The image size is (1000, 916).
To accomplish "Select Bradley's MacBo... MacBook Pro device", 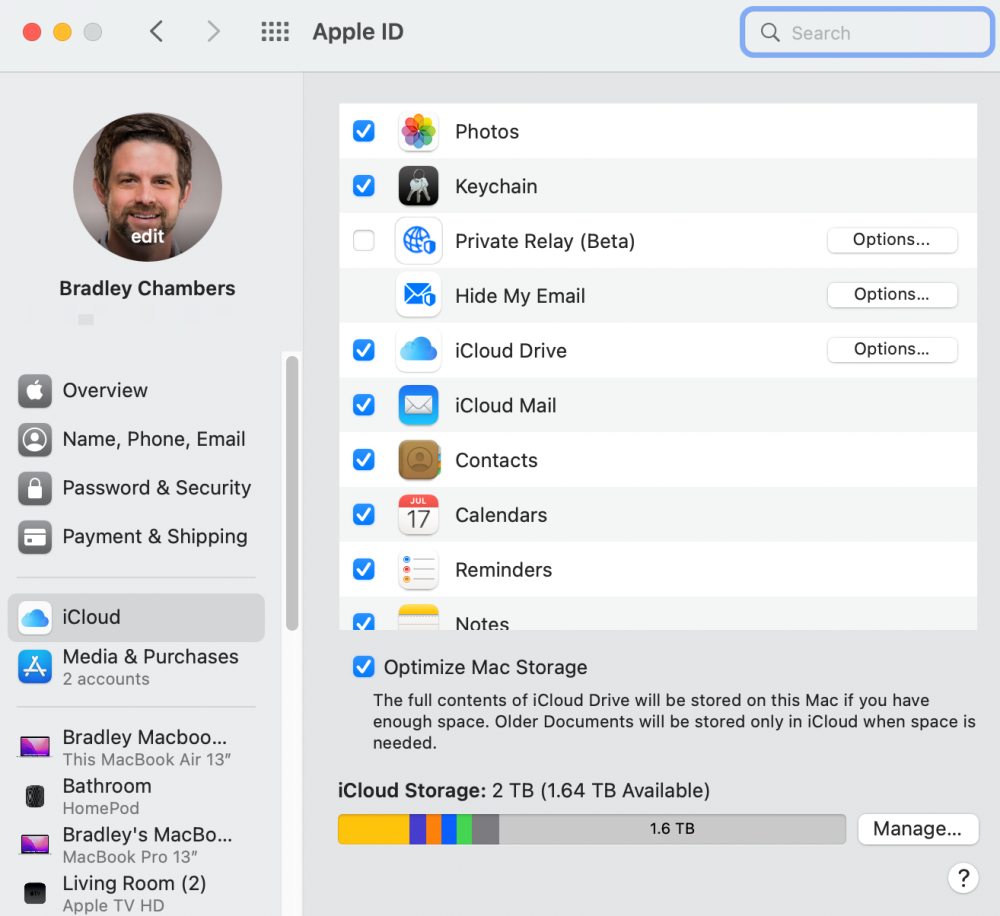I will pos(136,845).
